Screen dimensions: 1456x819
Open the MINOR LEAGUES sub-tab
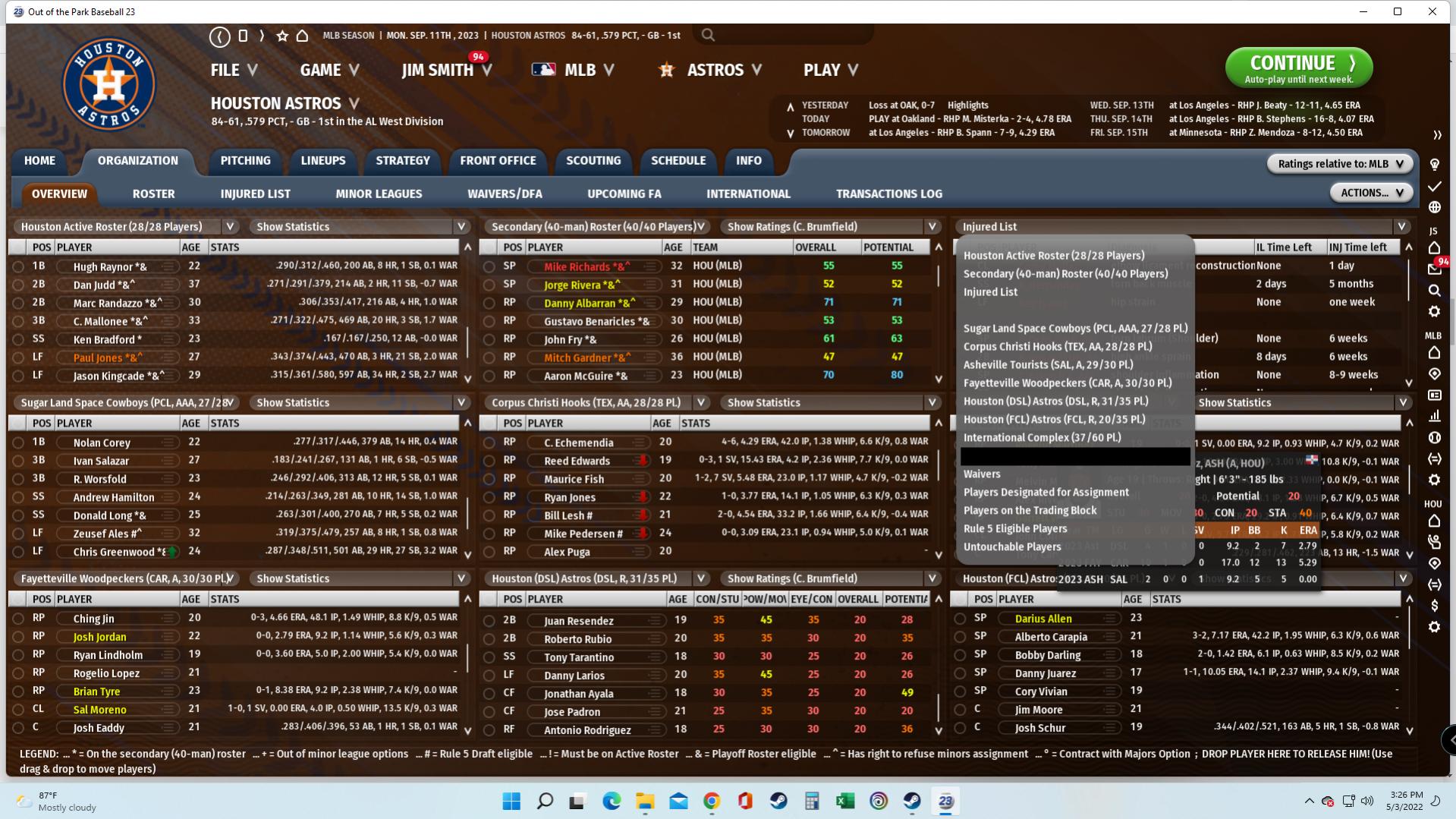(379, 194)
